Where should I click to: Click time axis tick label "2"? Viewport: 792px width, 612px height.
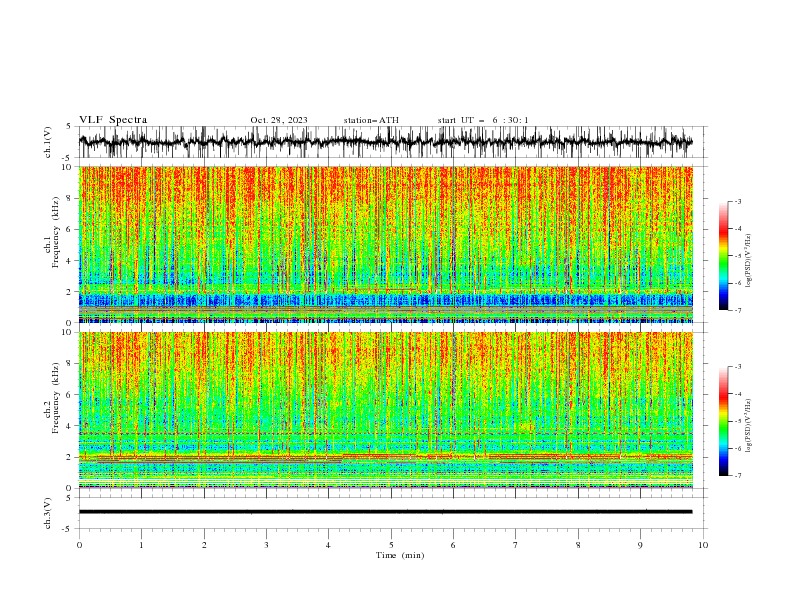(x=204, y=545)
